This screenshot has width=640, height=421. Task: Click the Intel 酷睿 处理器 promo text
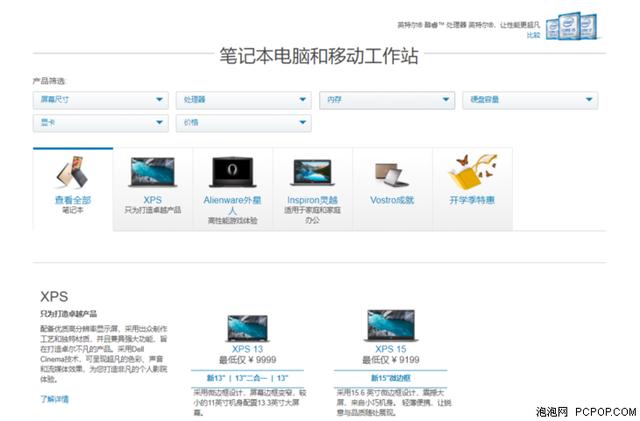click(x=469, y=25)
